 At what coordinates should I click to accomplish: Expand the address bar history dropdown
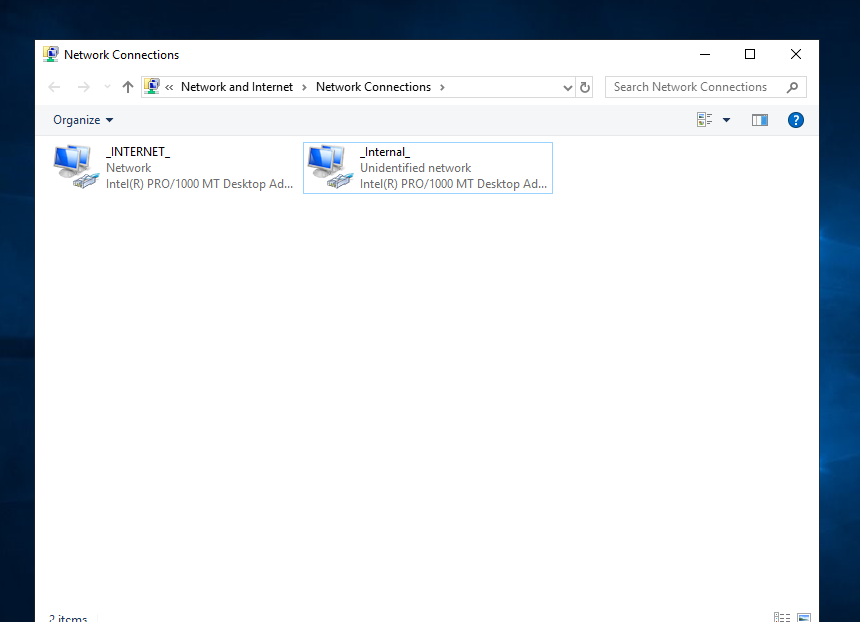pos(568,87)
